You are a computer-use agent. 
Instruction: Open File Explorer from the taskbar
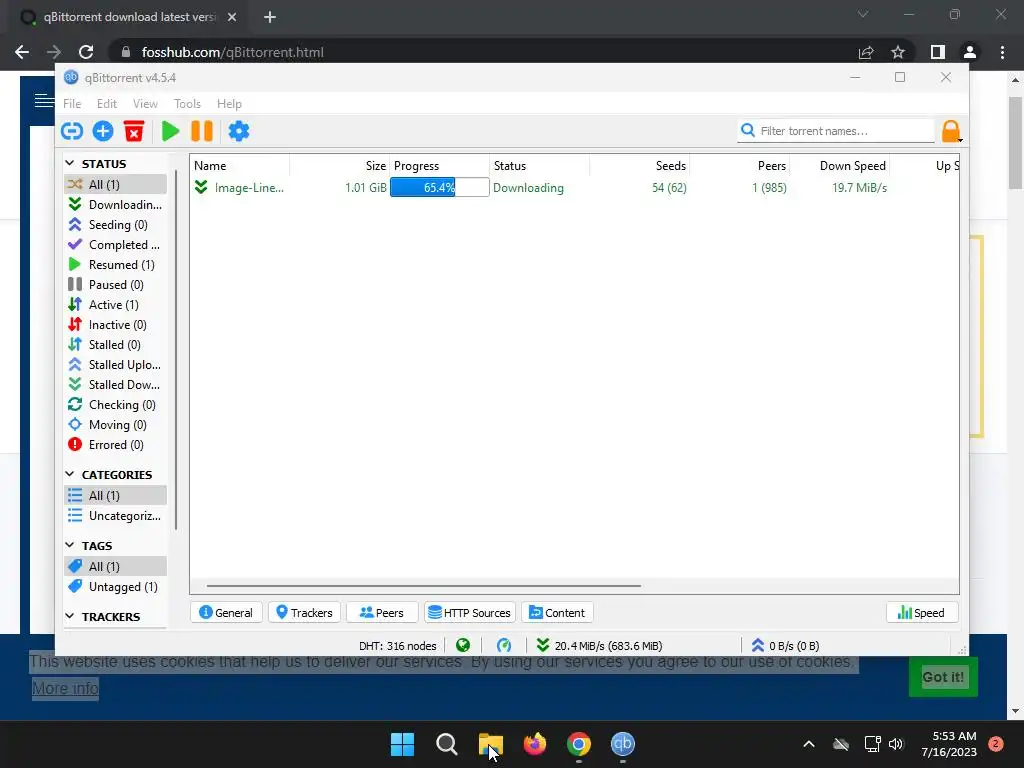click(490, 744)
